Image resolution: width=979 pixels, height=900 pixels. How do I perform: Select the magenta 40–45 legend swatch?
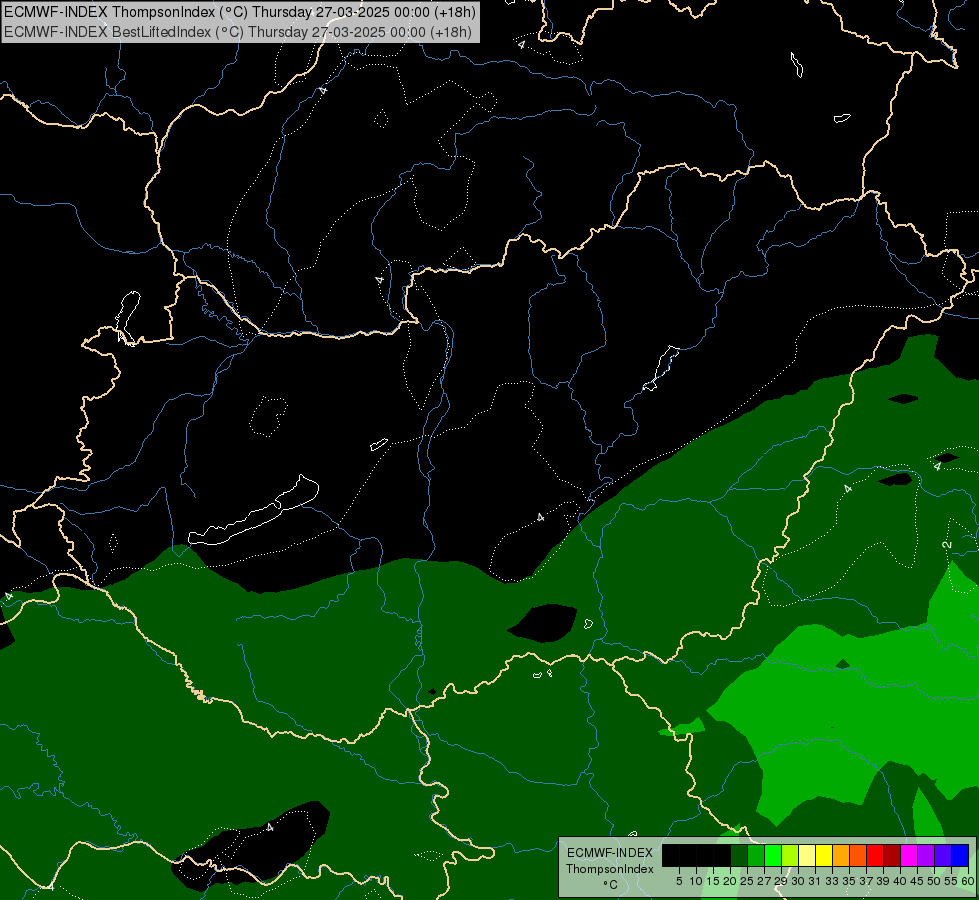(x=909, y=855)
